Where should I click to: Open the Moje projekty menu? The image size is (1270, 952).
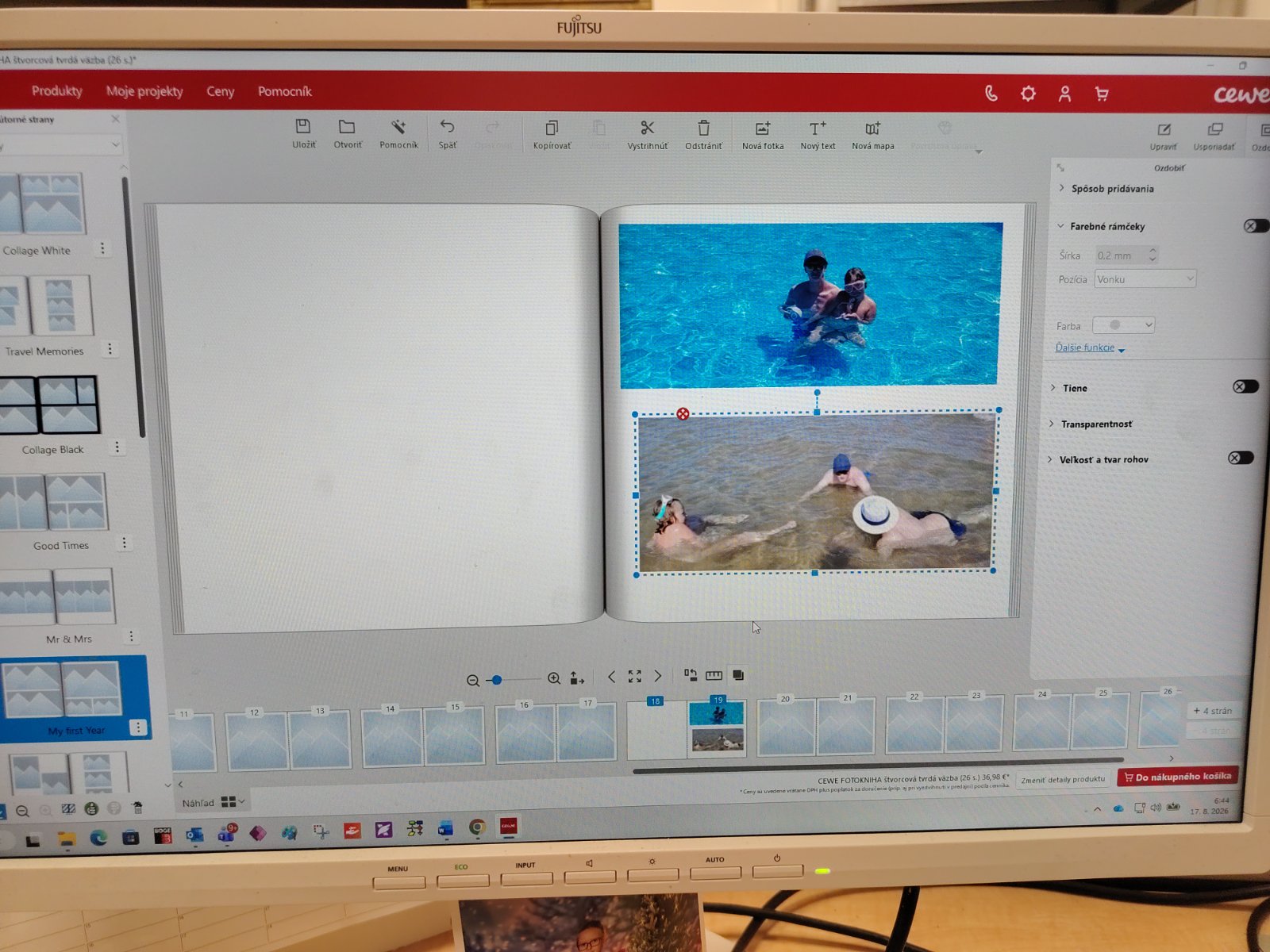[144, 91]
